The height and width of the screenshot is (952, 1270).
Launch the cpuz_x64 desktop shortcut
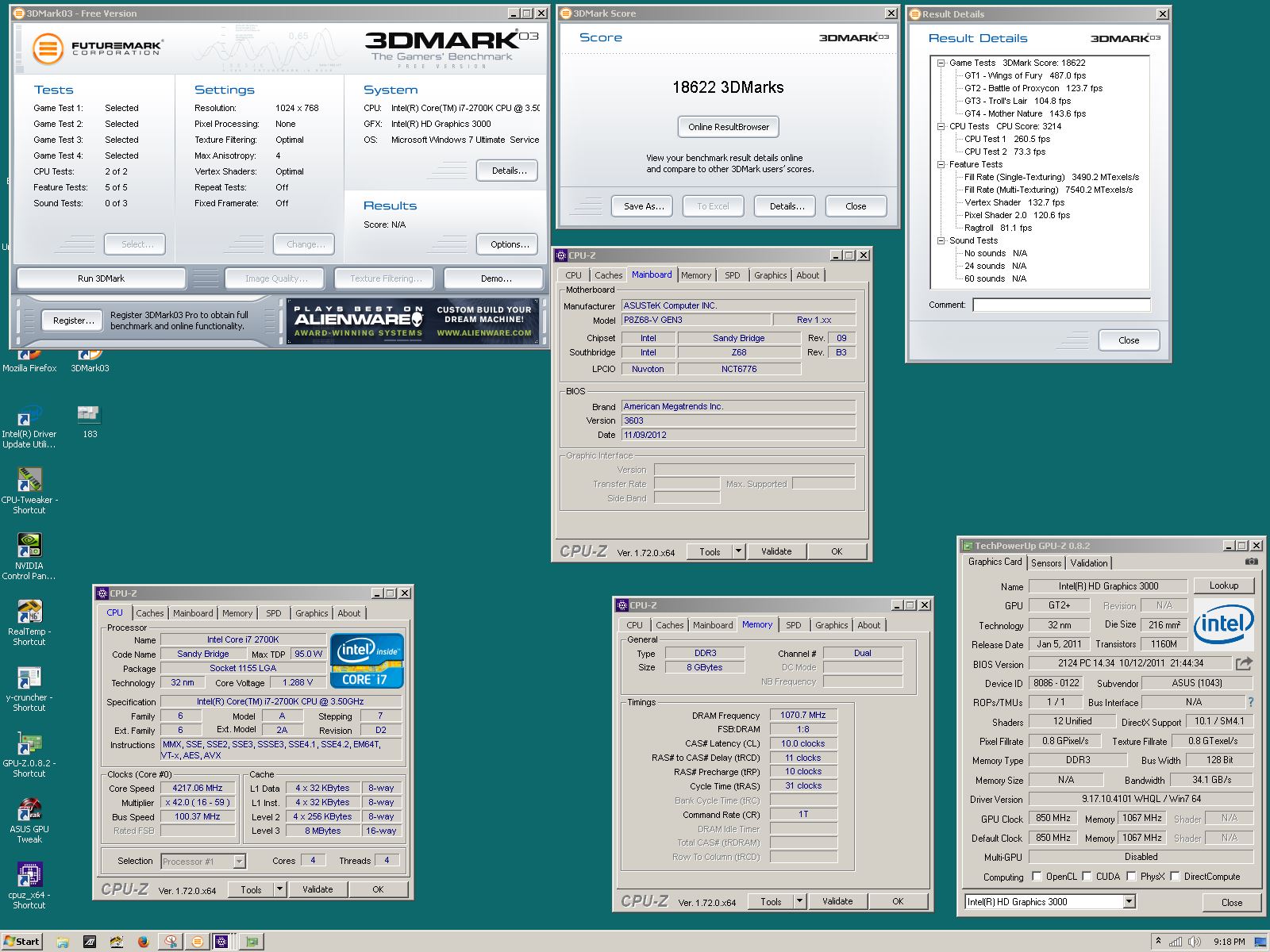click(x=29, y=886)
